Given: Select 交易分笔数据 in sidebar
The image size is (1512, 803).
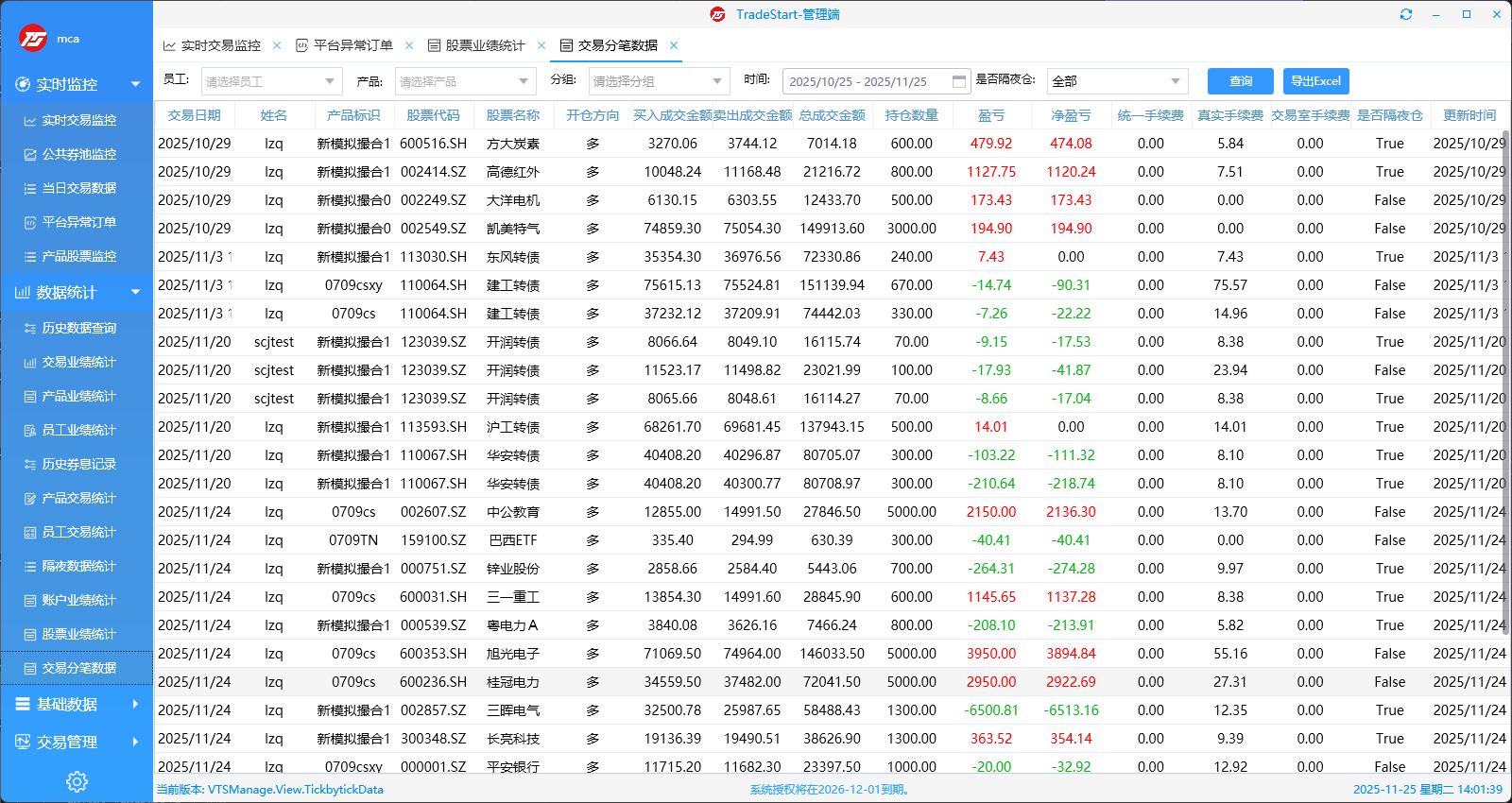Looking at the screenshot, I should click(x=77, y=668).
